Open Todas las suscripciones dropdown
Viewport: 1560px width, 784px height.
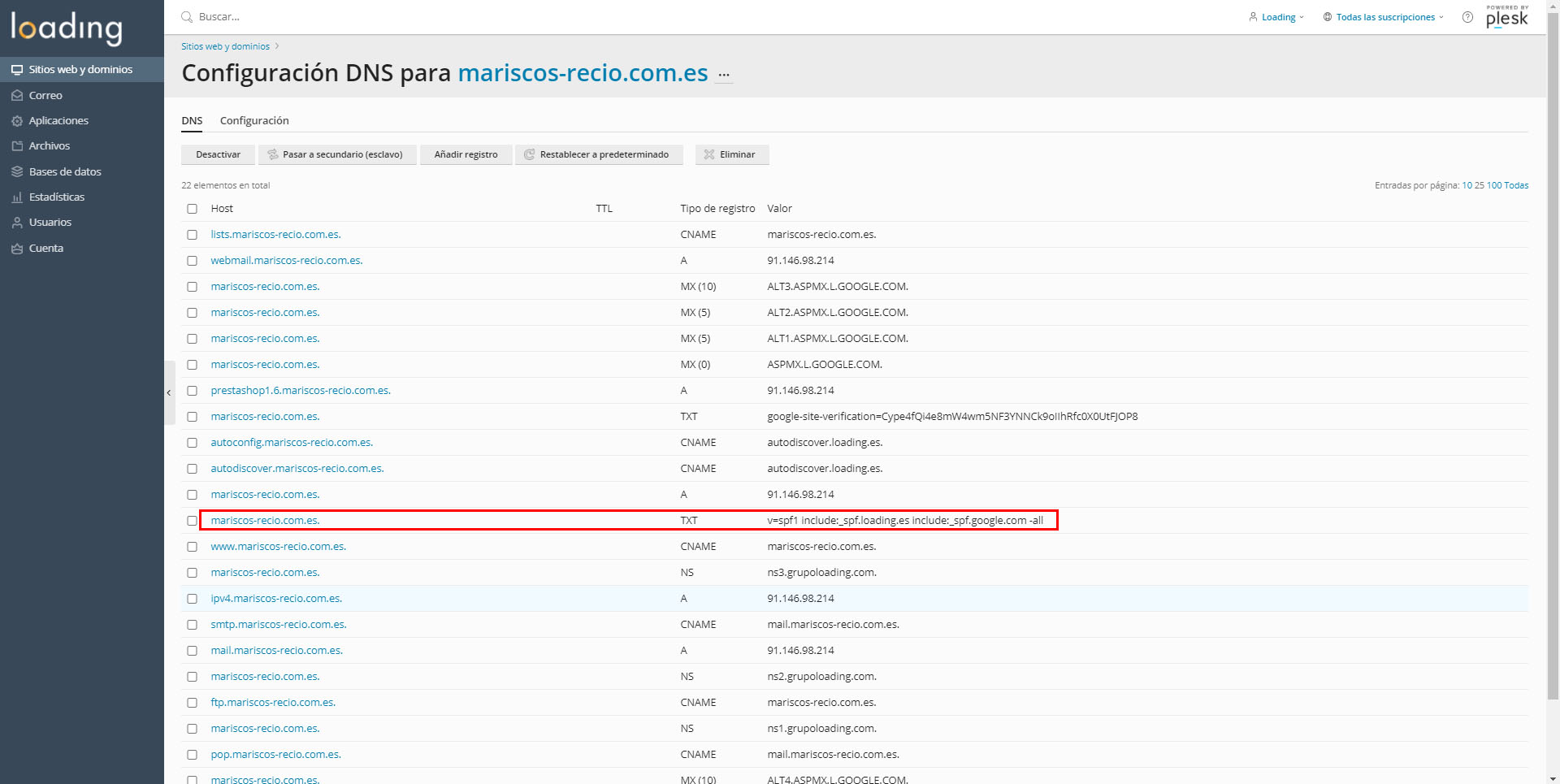[1384, 17]
